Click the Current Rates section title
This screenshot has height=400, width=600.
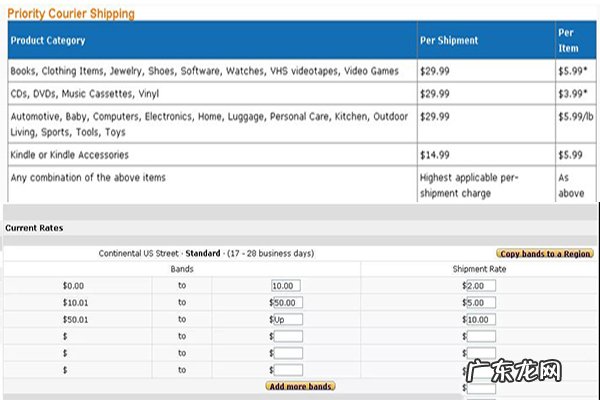click(x=35, y=228)
